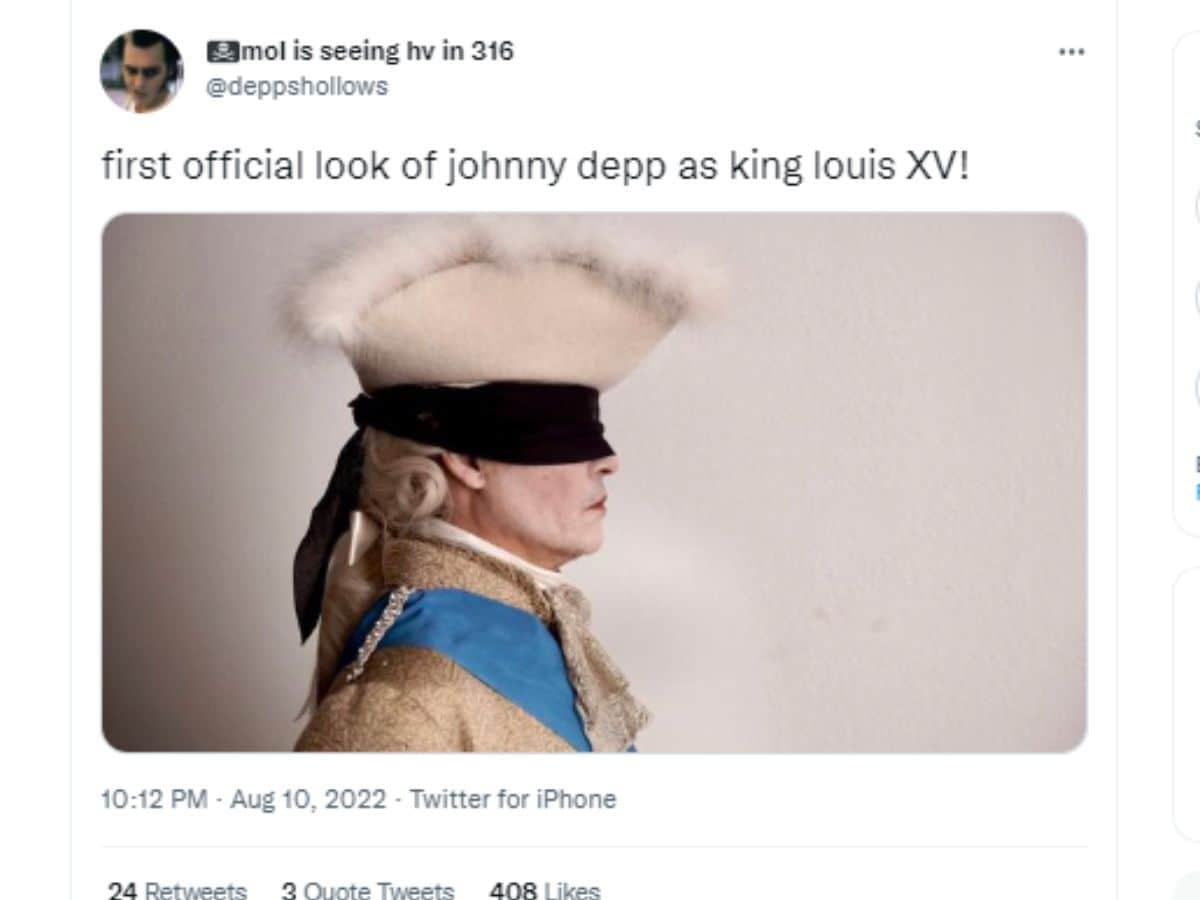Image resolution: width=1200 pixels, height=900 pixels.
Task: Click the tweet text about johnny depp
Action: [x=535, y=165]
